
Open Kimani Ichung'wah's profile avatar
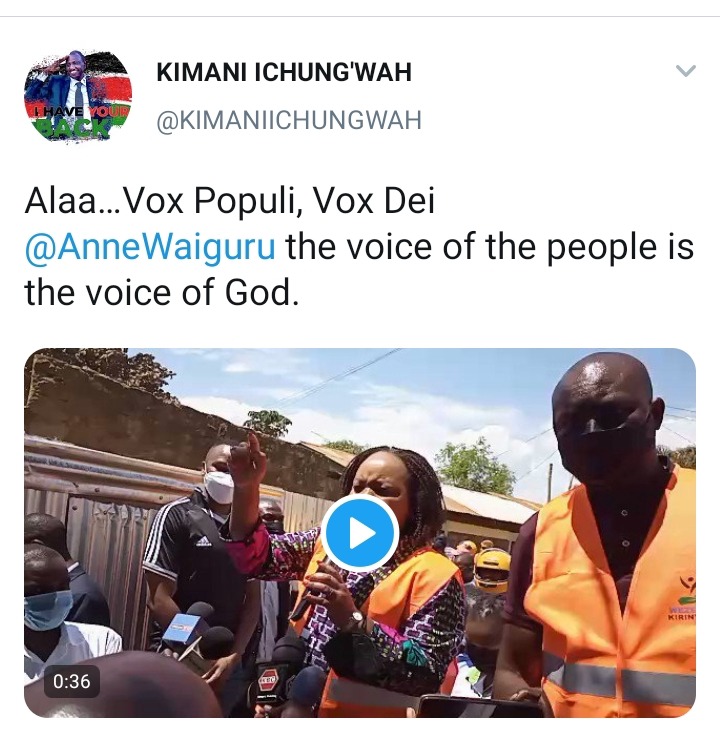tap(78, 96)
